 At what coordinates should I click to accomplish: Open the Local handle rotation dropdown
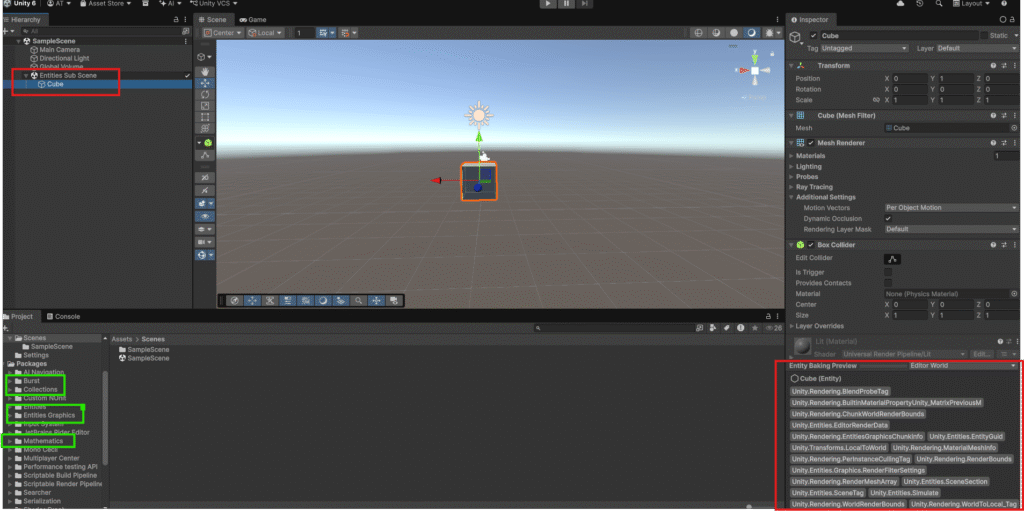(x=265, y=33)
